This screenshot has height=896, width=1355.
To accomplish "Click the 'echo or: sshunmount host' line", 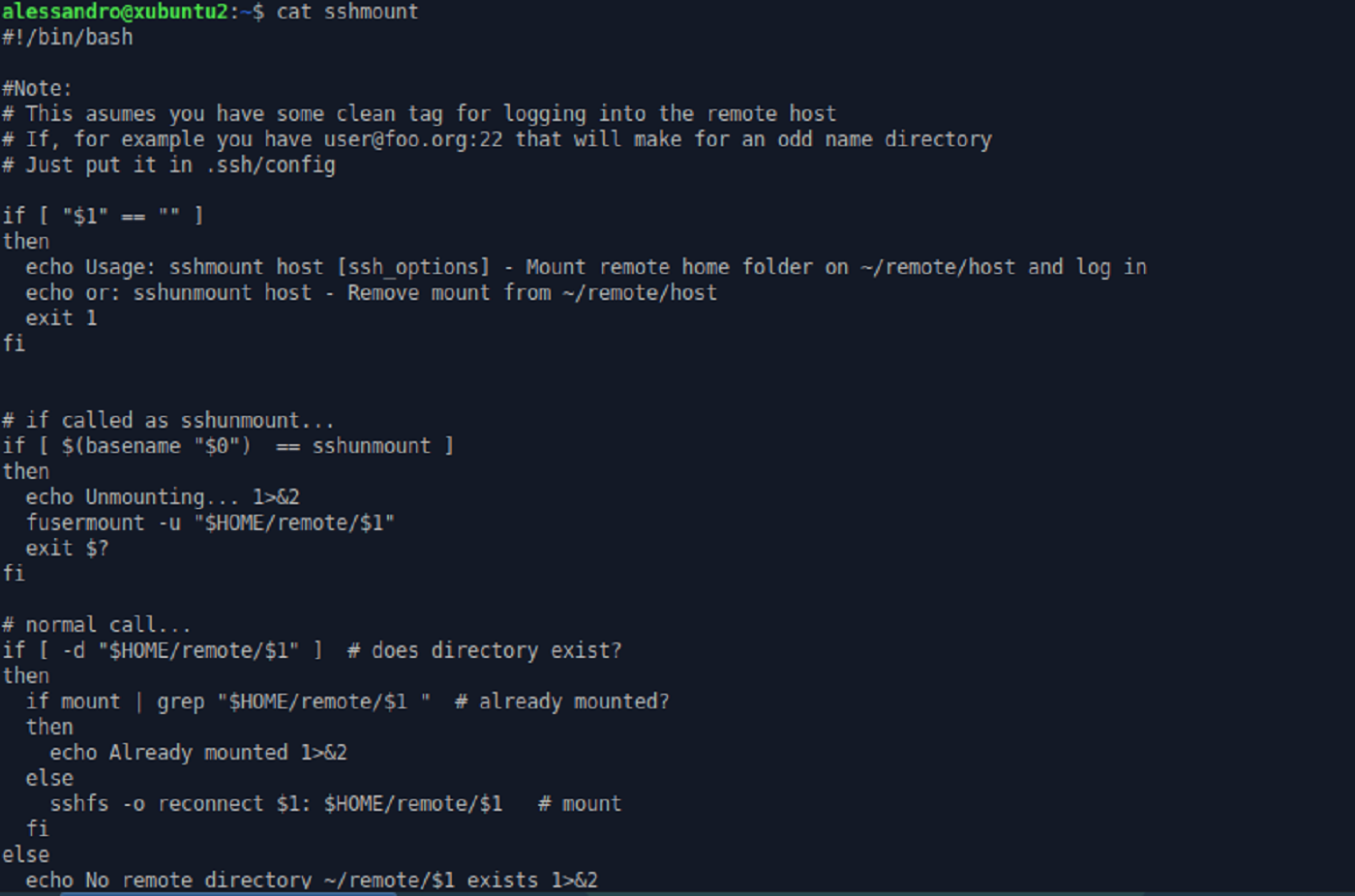I will pos(168,292).
